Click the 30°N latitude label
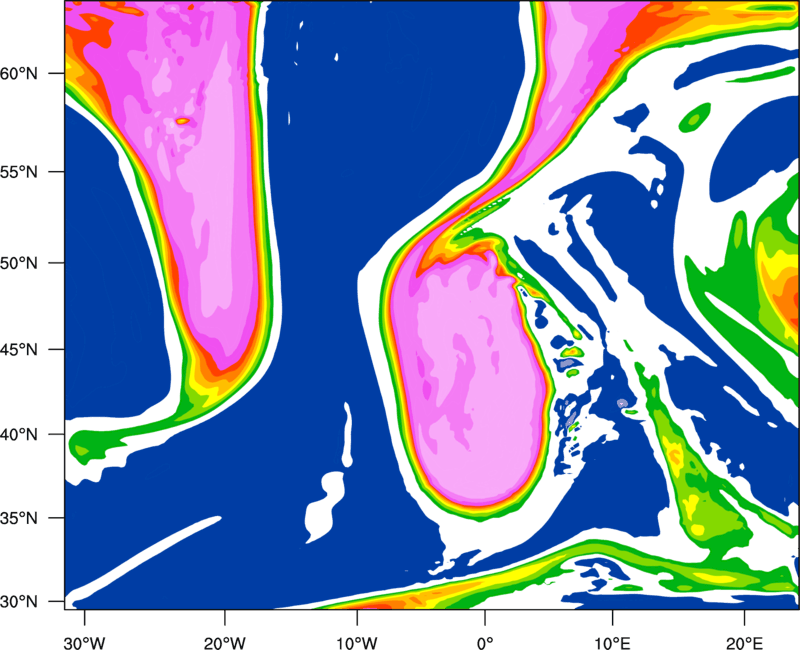Viewport: 800px width, 650px height. [19, 602]
